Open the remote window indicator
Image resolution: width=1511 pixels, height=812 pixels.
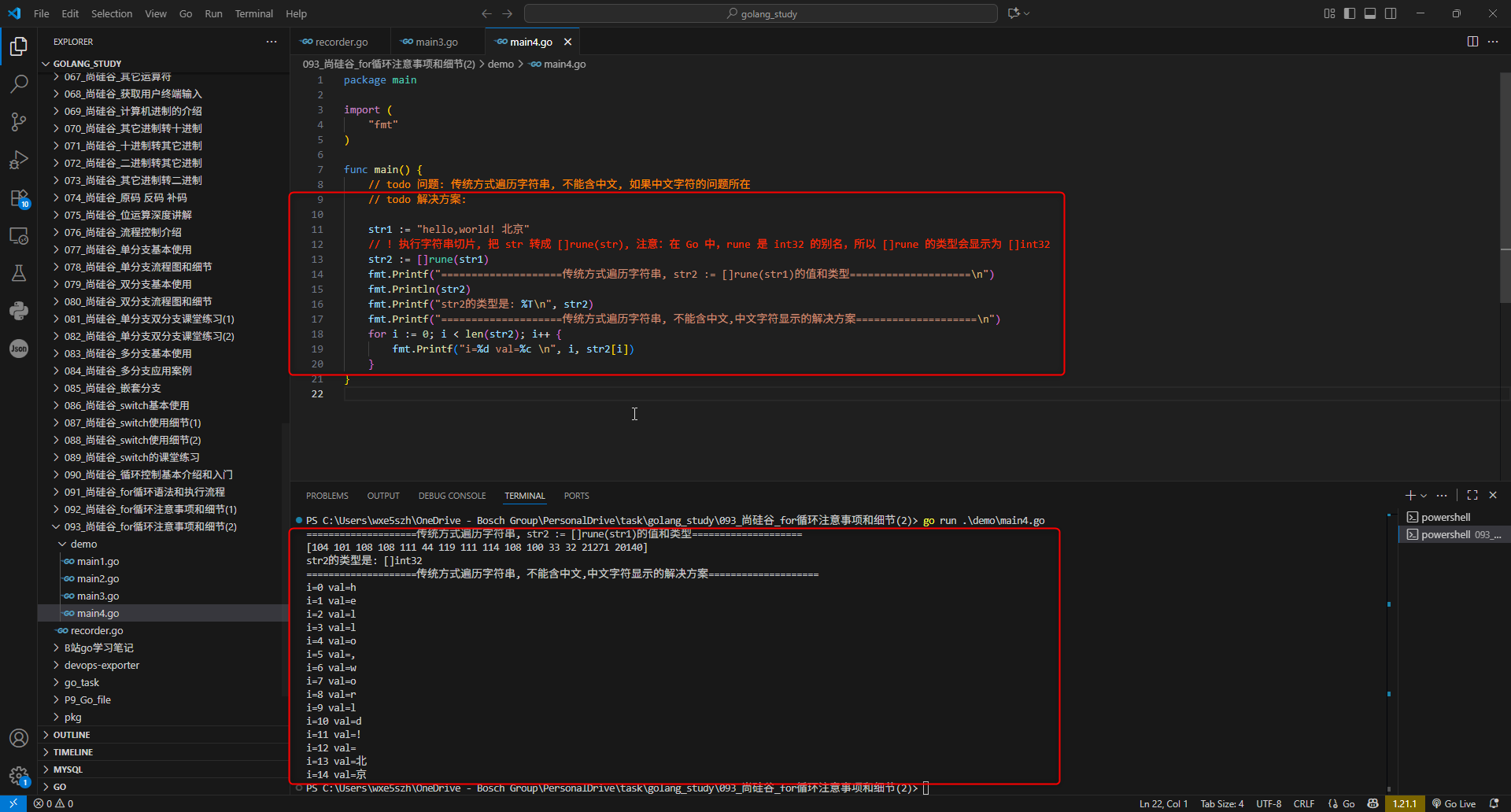tap(13, 803)
